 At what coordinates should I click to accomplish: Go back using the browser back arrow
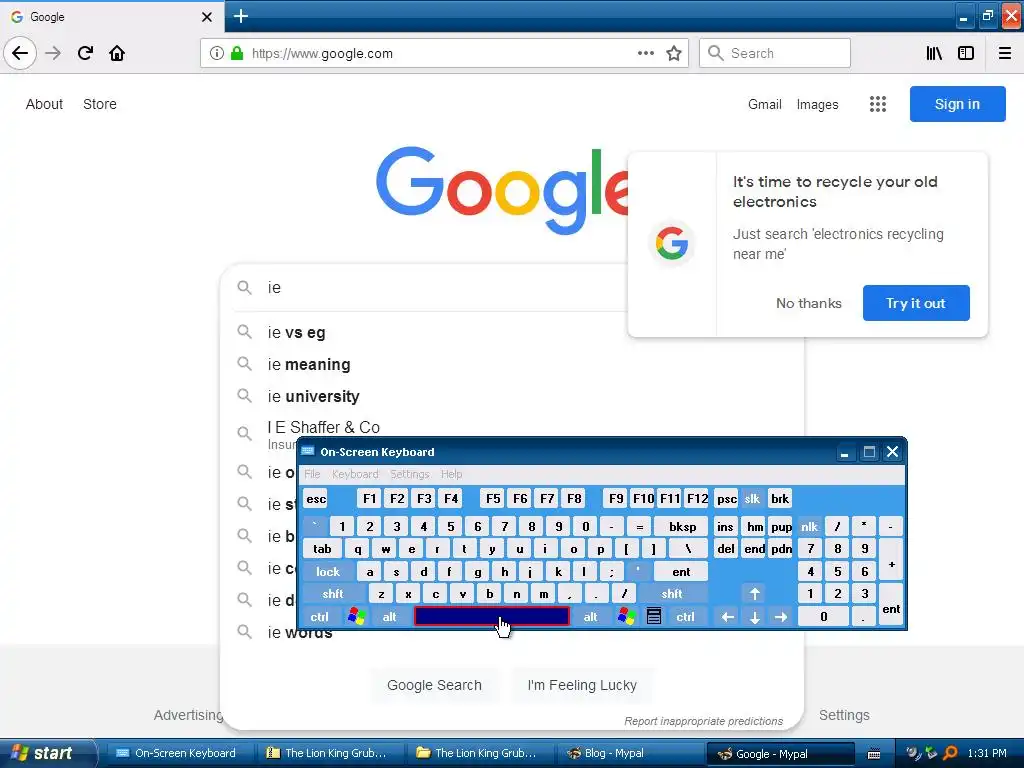20,53
